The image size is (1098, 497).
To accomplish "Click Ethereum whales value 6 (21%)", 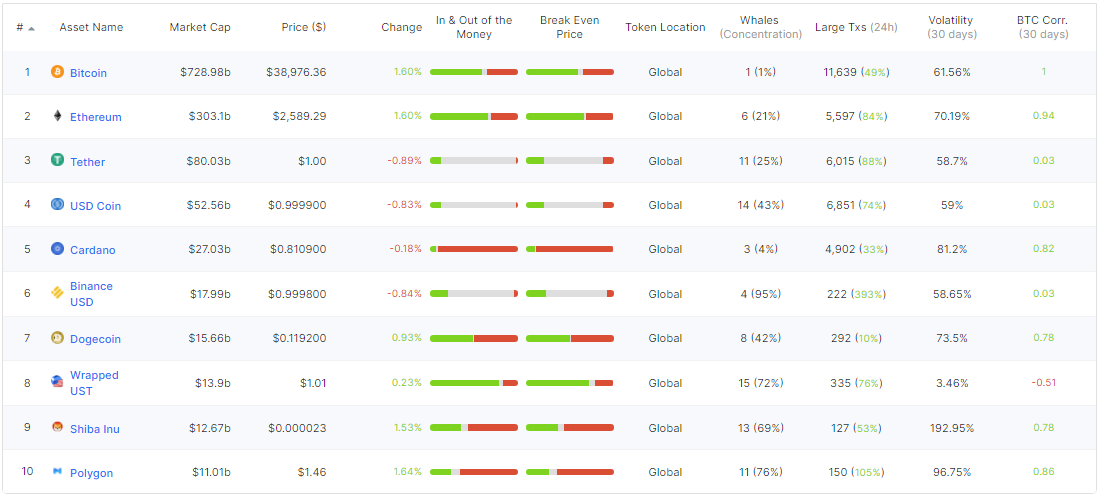I will click(760, 116).
